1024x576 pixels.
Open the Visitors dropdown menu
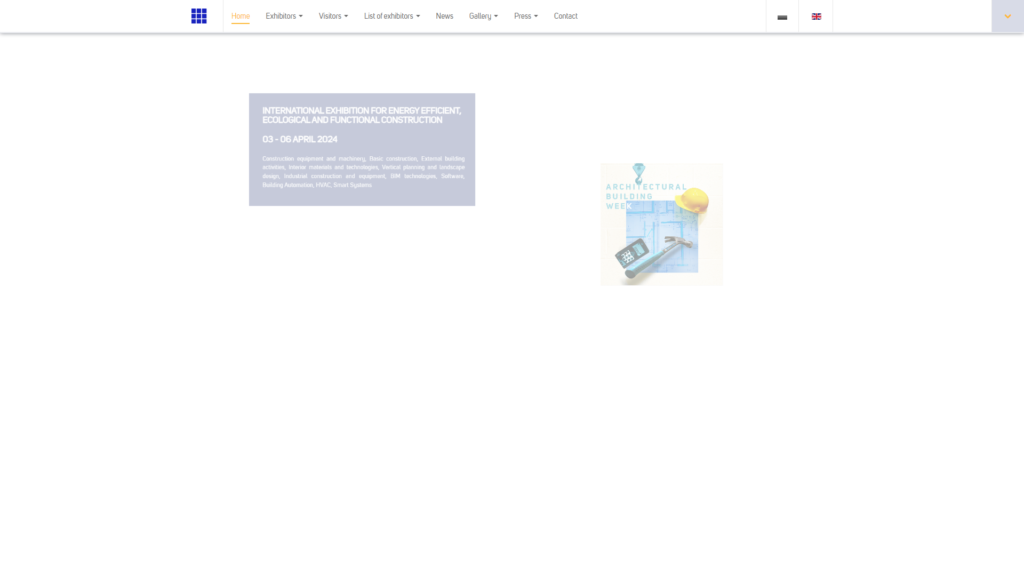pyautogui.click(x=333, y=16)
